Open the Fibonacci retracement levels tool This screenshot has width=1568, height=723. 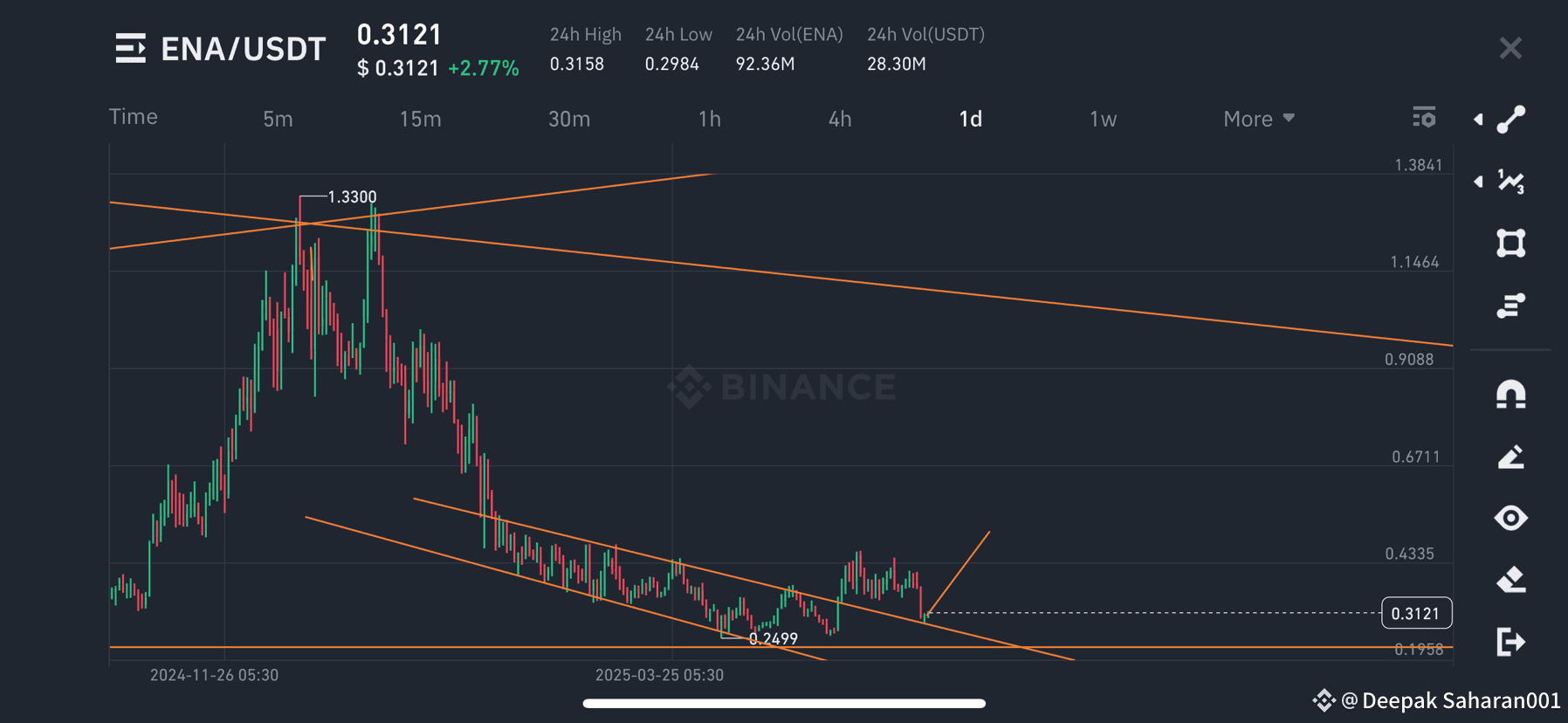1511,306
